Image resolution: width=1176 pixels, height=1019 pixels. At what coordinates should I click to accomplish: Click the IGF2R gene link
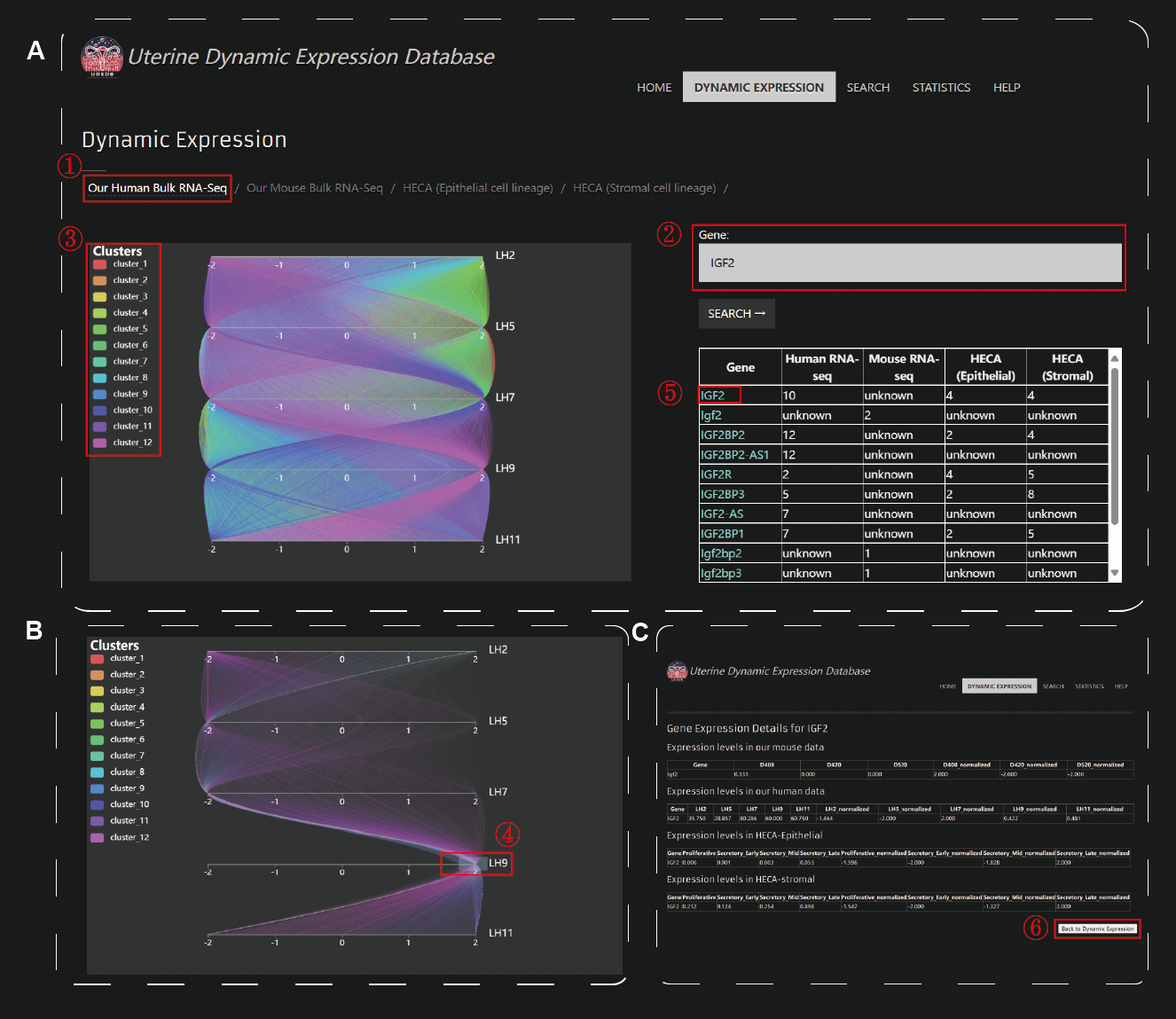coord(716,474)
